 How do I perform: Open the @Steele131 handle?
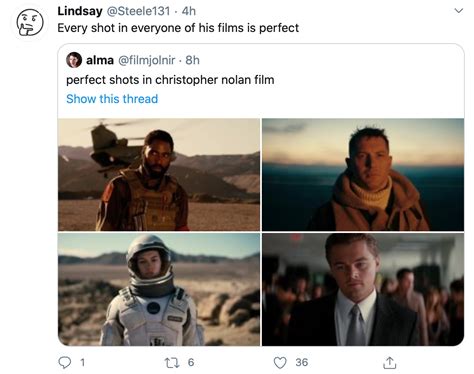(138, 11)
